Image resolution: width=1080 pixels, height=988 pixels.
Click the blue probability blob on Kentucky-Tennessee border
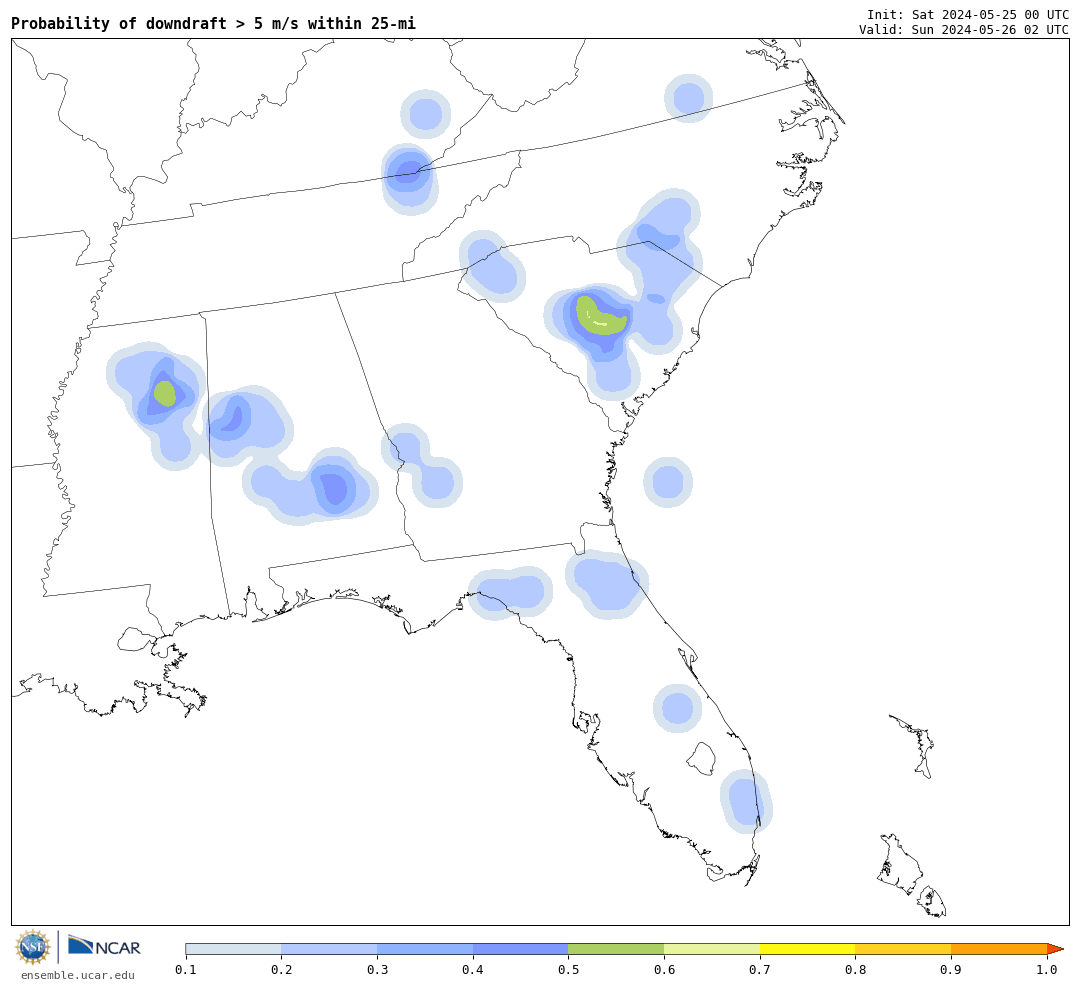tap(410, 179)
